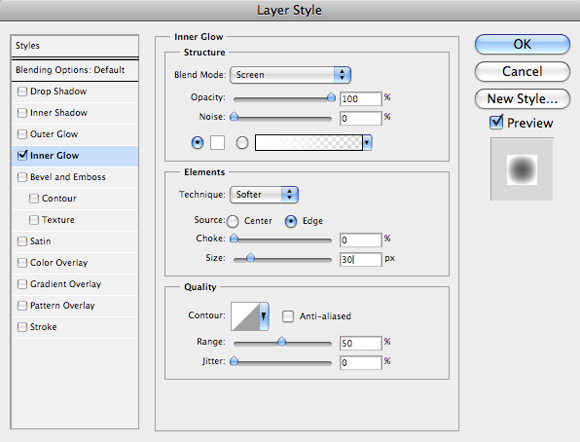Screen dimensions: 580x442
Task: Click the style preview thumbnail
Action: (522, 169)
